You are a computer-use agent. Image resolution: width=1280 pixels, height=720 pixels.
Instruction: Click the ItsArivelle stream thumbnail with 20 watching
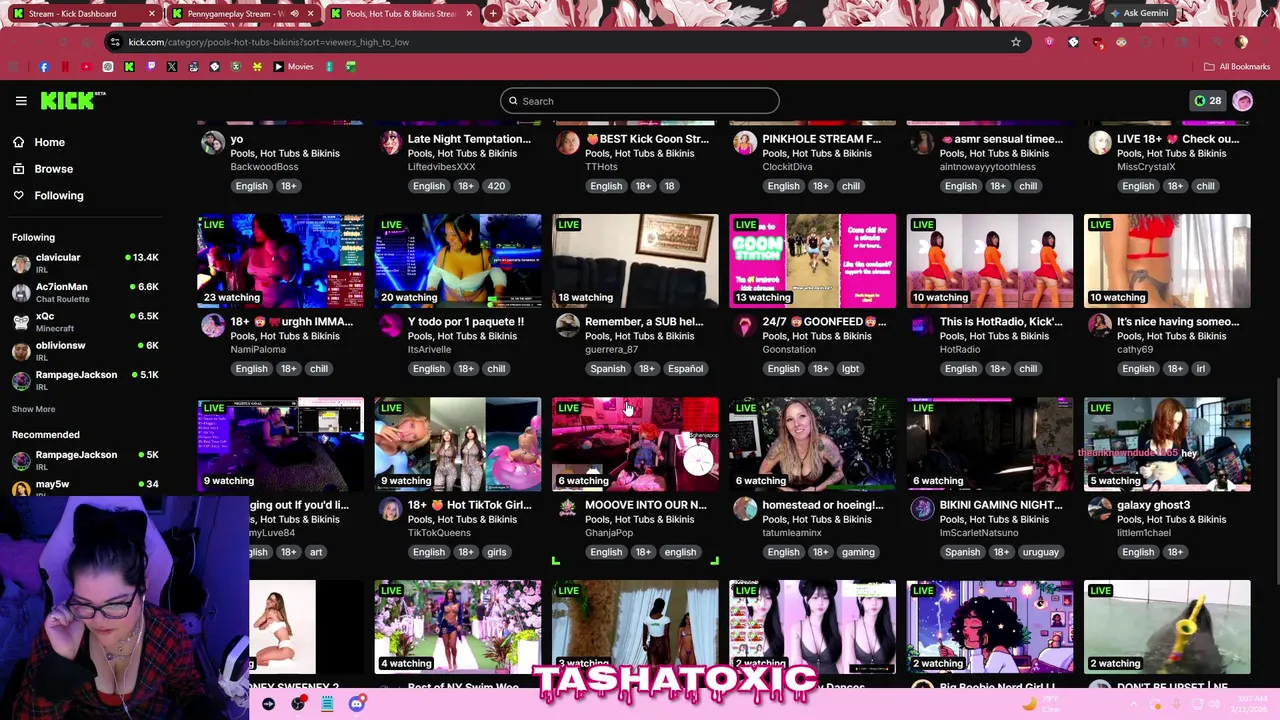[x=458, y=260]
